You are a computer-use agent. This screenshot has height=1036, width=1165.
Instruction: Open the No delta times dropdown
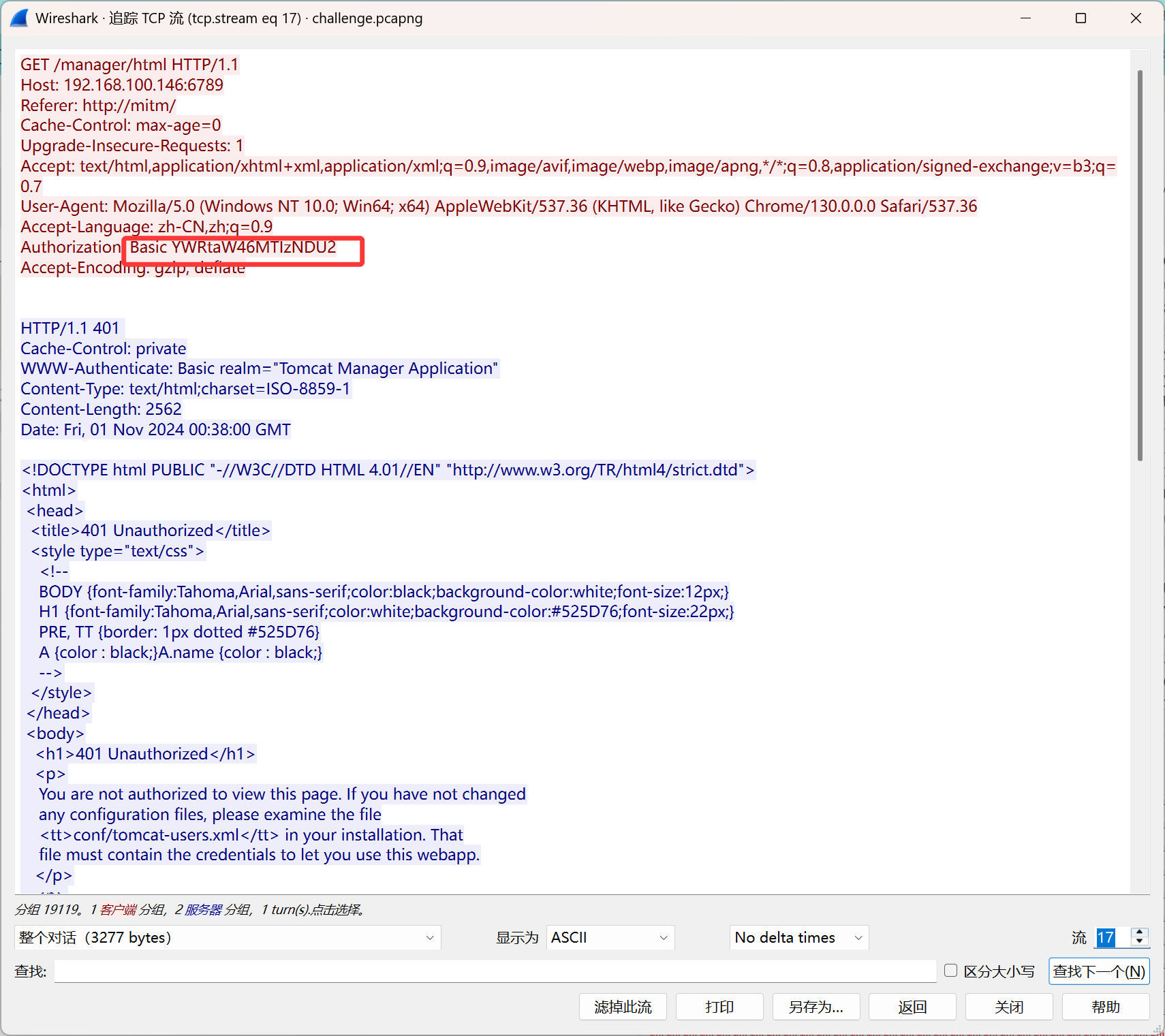798,938
